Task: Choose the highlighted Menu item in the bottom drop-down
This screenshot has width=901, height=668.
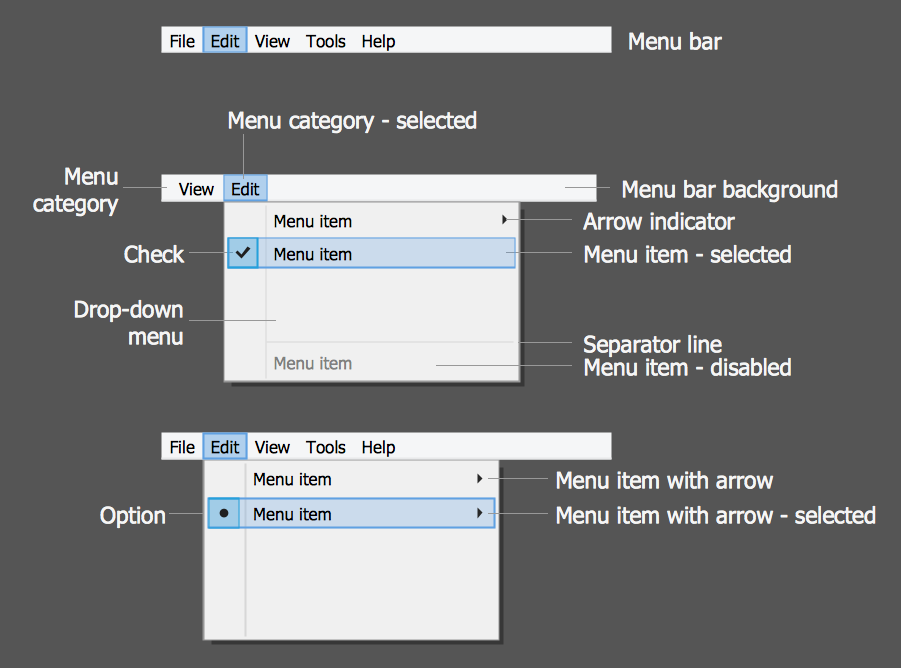Action: (292, 514)
